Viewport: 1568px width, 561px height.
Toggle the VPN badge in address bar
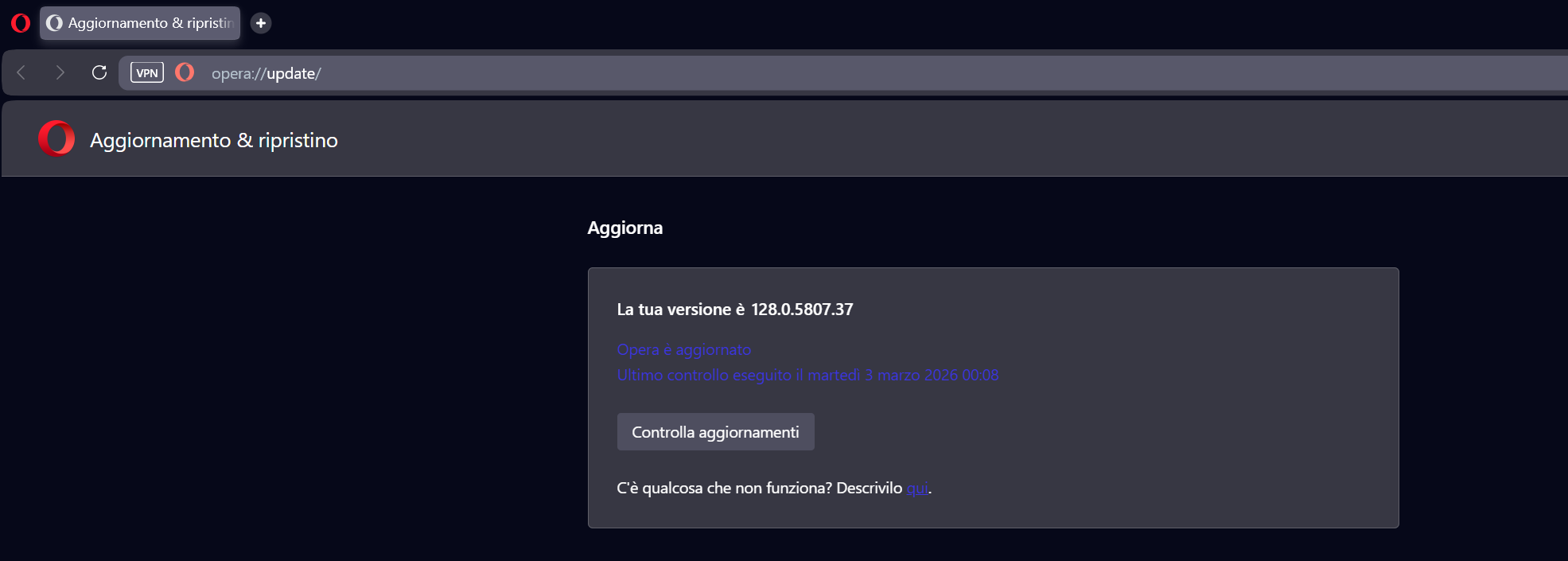(x=147, y=73)
